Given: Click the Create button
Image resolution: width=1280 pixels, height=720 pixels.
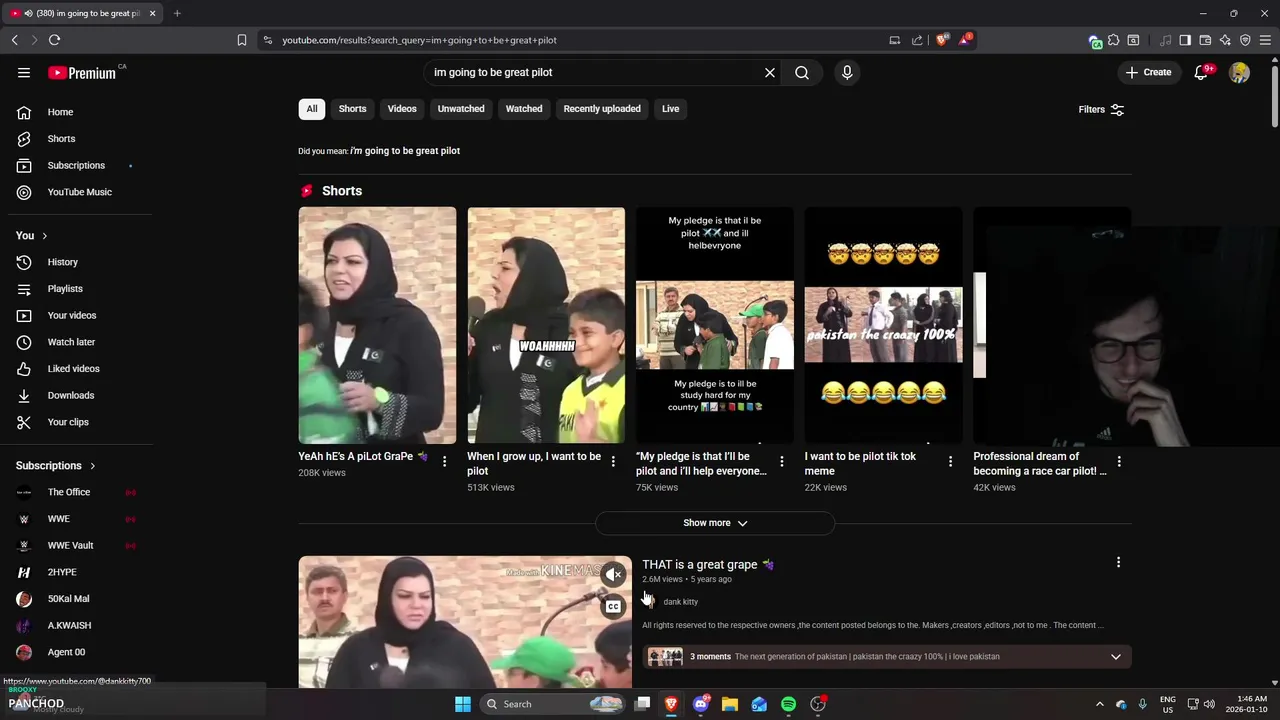Looking at the screenshot, I should pyautogui.click(x=1148, y=72).
